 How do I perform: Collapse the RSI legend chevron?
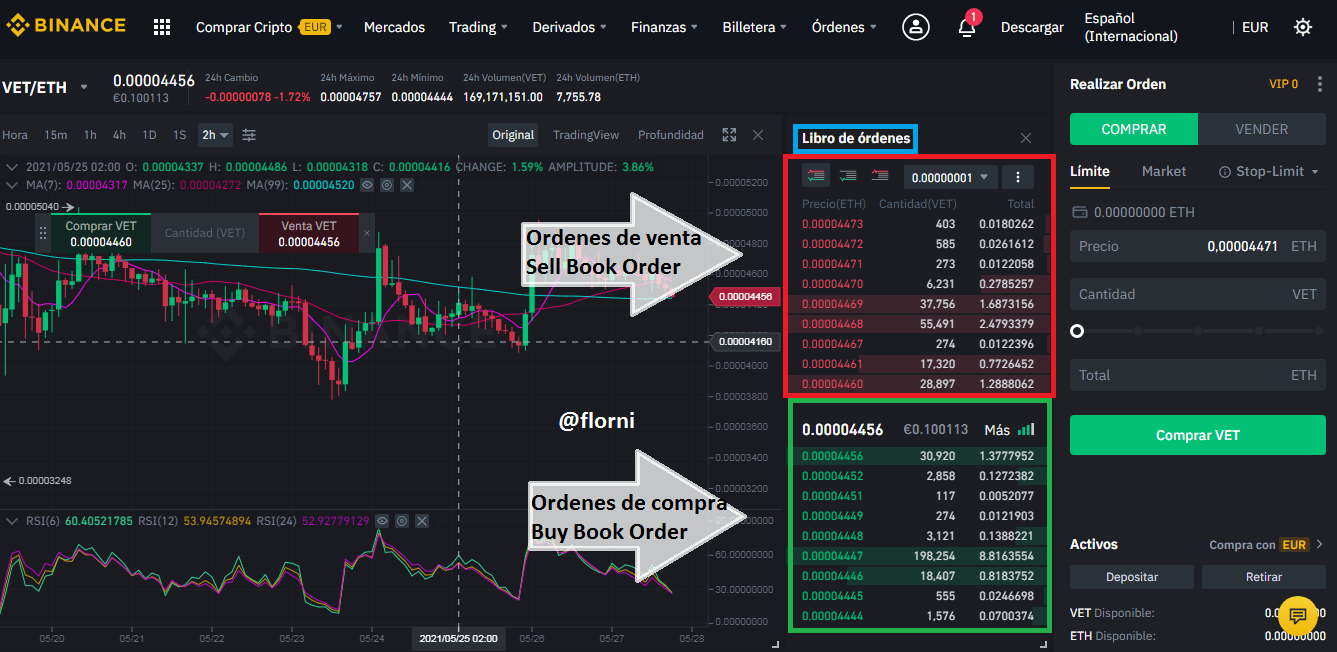[12, 521]
